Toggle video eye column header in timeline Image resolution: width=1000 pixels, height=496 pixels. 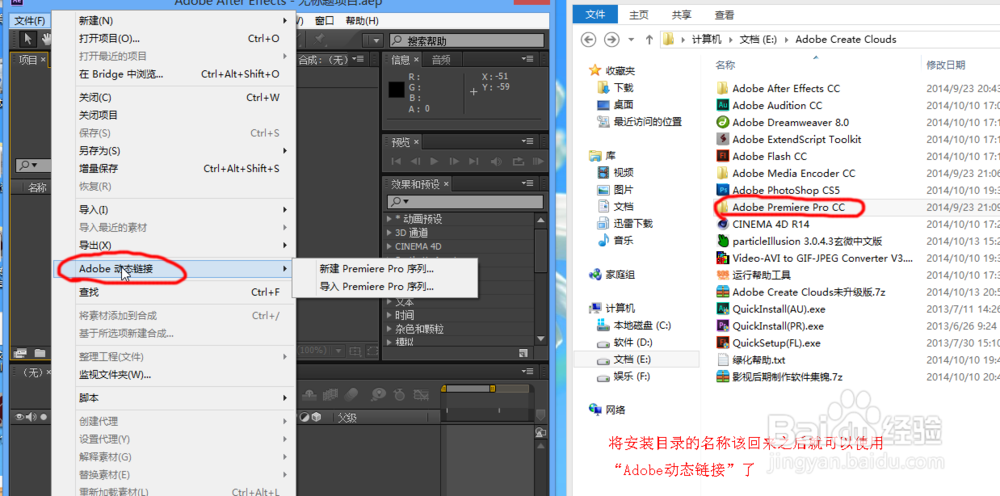(x=20, y=417)
